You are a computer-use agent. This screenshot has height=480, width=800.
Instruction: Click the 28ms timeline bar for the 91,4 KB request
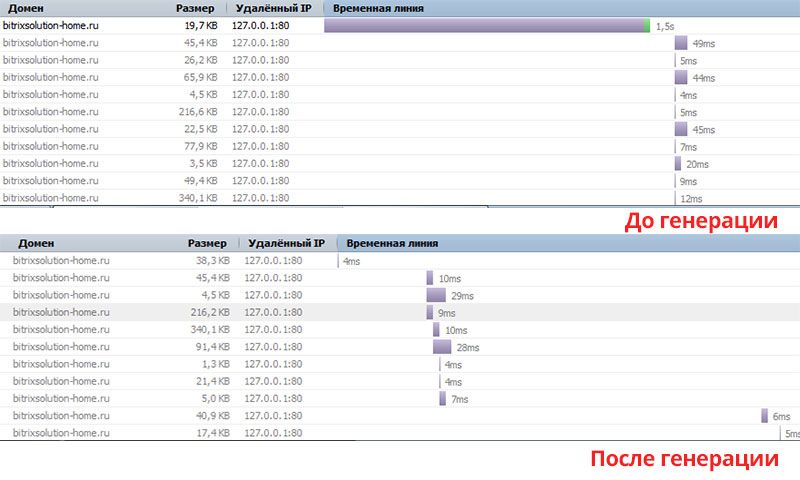click(442, 347)
